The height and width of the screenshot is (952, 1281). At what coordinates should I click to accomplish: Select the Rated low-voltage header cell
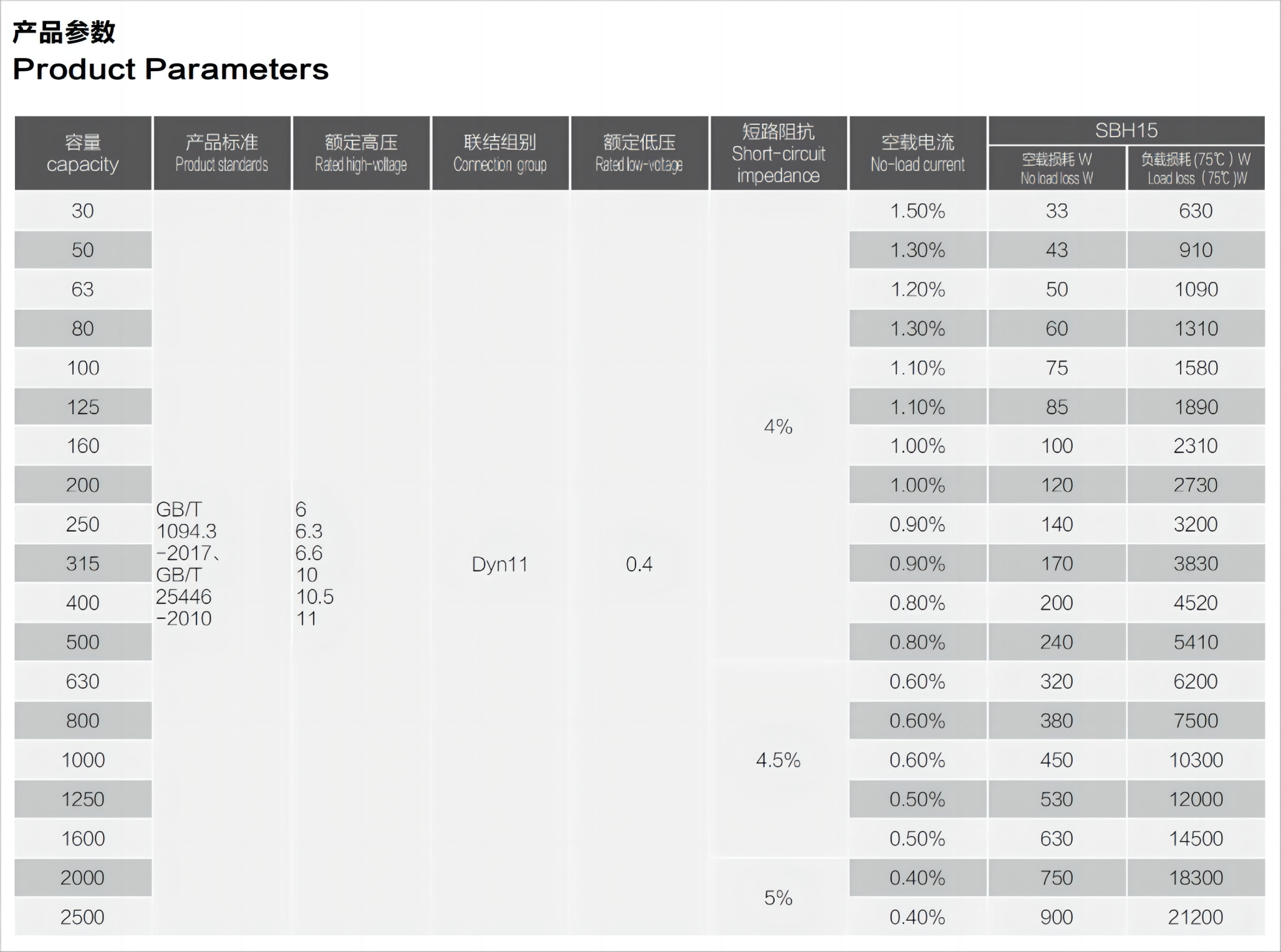coord(639,153)
